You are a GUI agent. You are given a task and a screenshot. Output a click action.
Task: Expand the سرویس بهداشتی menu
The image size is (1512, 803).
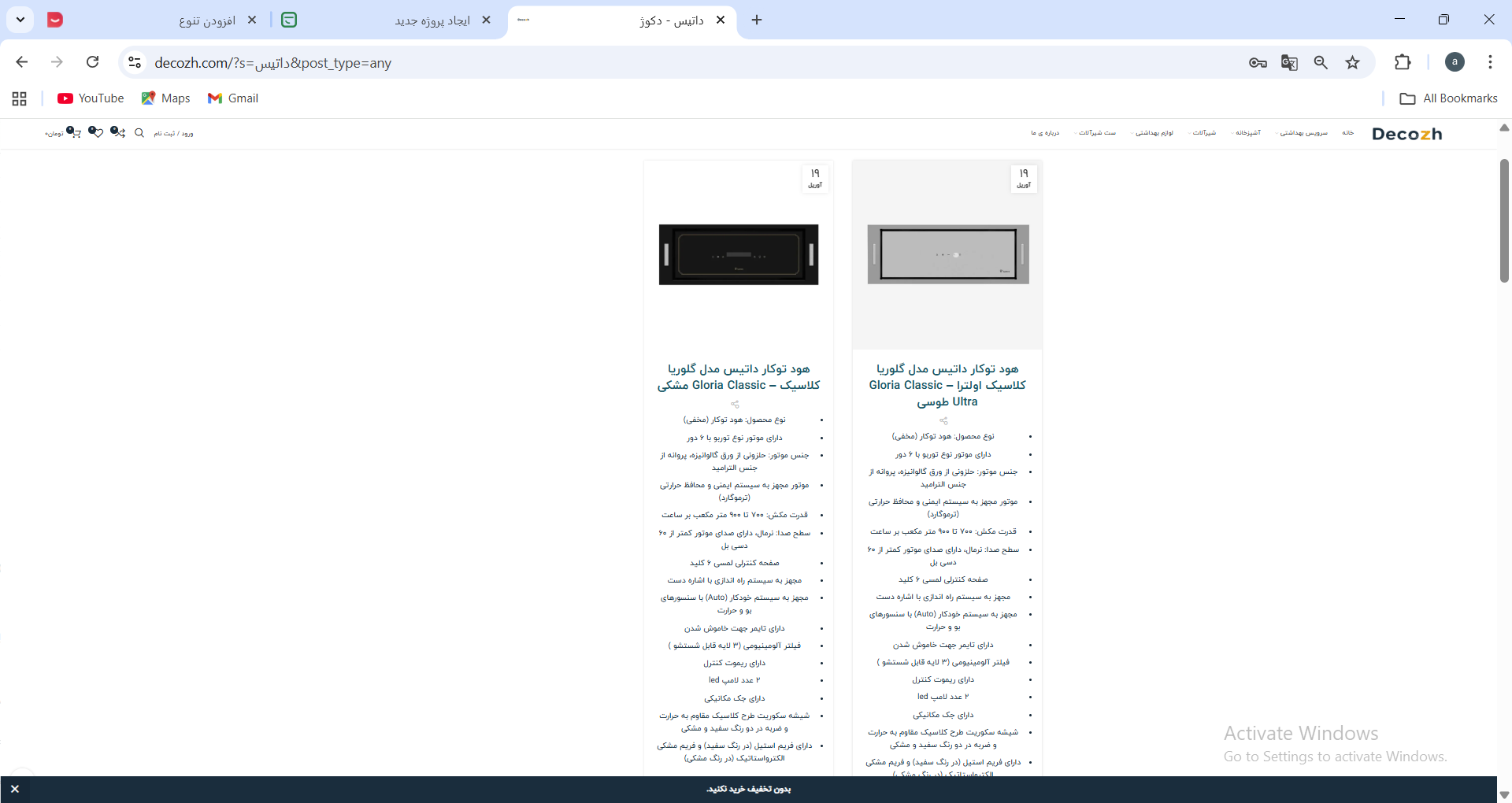point(1303,133)
